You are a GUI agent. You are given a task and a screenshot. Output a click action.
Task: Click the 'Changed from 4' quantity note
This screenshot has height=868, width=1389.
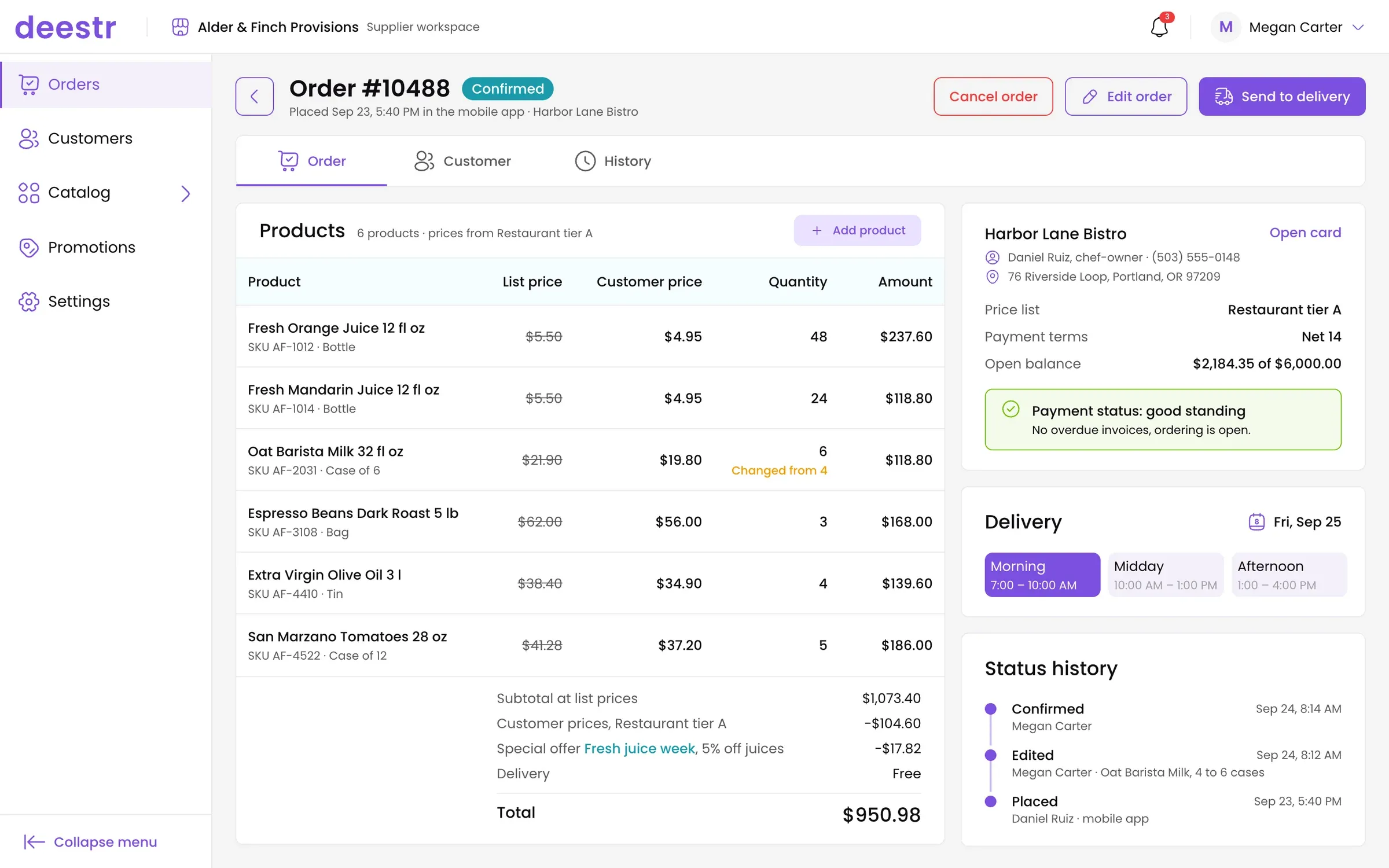[779, 470]
